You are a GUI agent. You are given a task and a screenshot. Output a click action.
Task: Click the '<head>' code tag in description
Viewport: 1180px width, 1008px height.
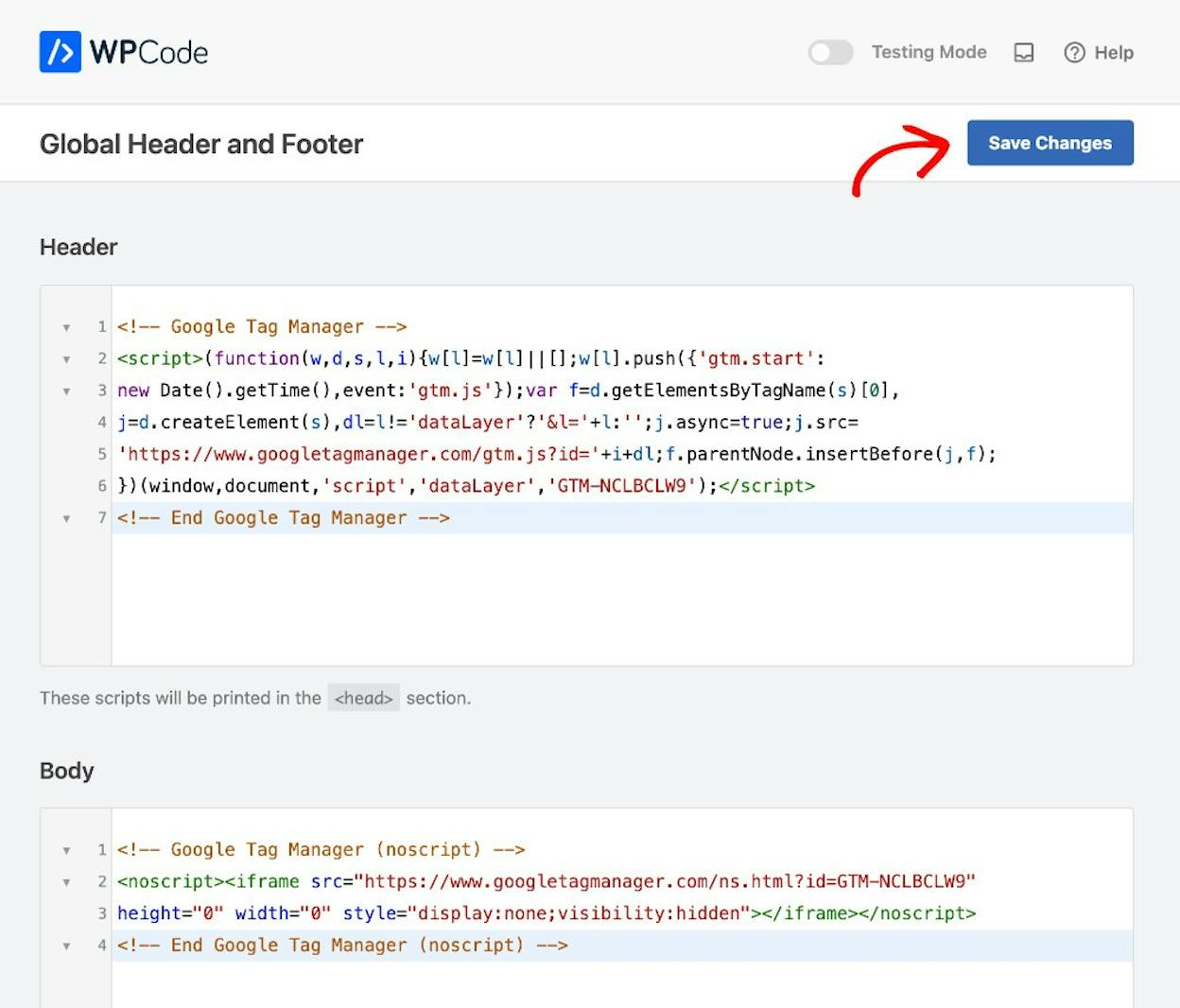pyautogui.click(x=364, y=698)
